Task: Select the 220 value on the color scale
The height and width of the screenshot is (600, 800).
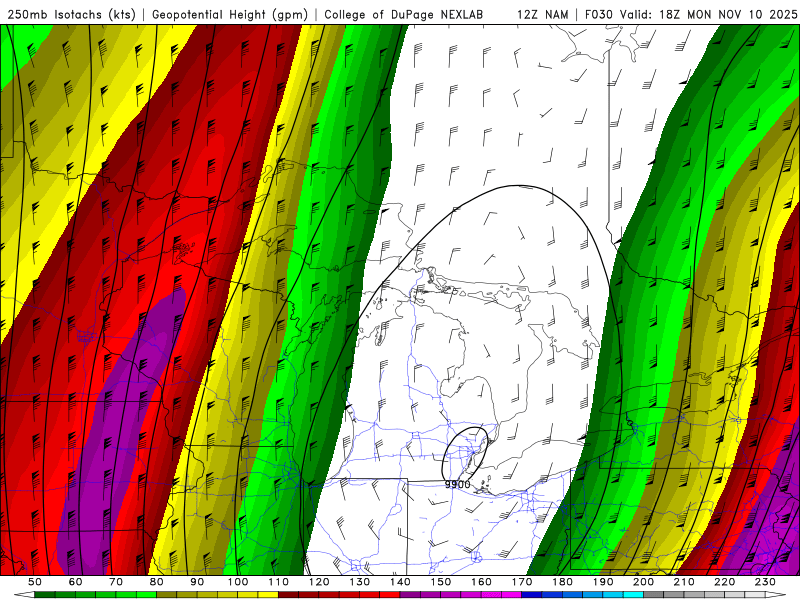Action: click(724, 582)
